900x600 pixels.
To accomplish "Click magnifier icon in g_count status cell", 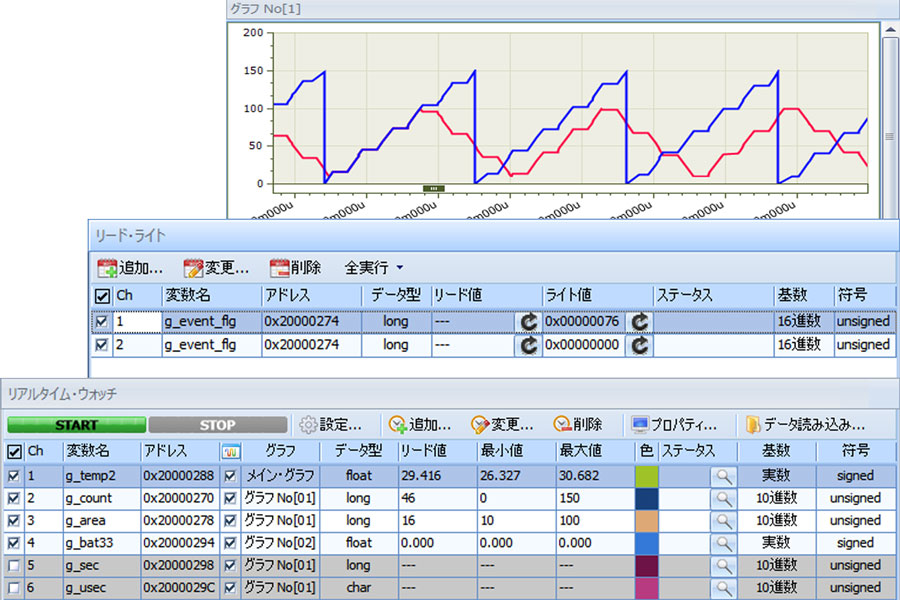I will (723, 499).
